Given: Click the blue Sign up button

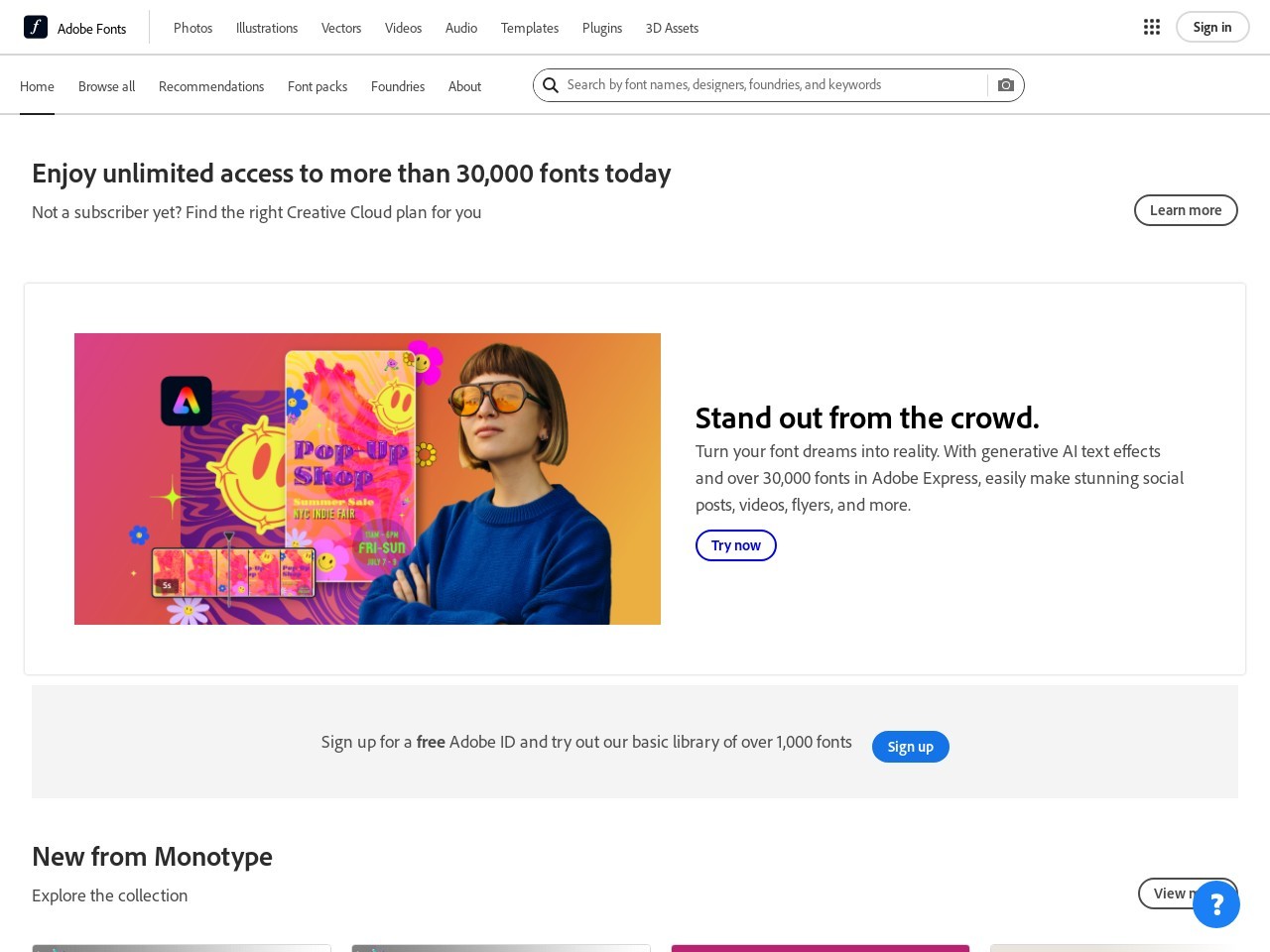Looking at the screenshot, I should [910, 747].
